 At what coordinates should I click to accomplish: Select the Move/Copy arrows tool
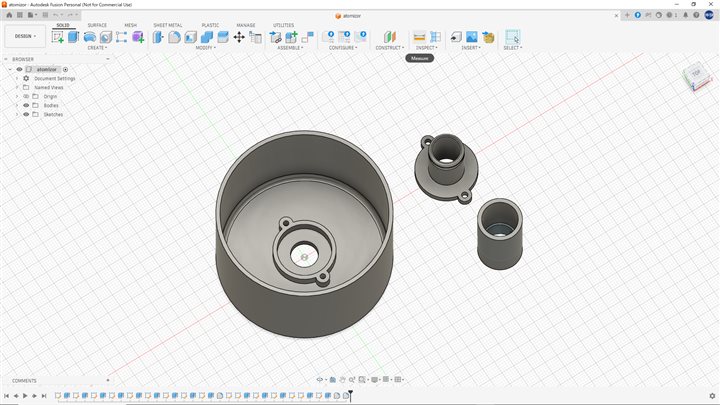coord(239,37)
